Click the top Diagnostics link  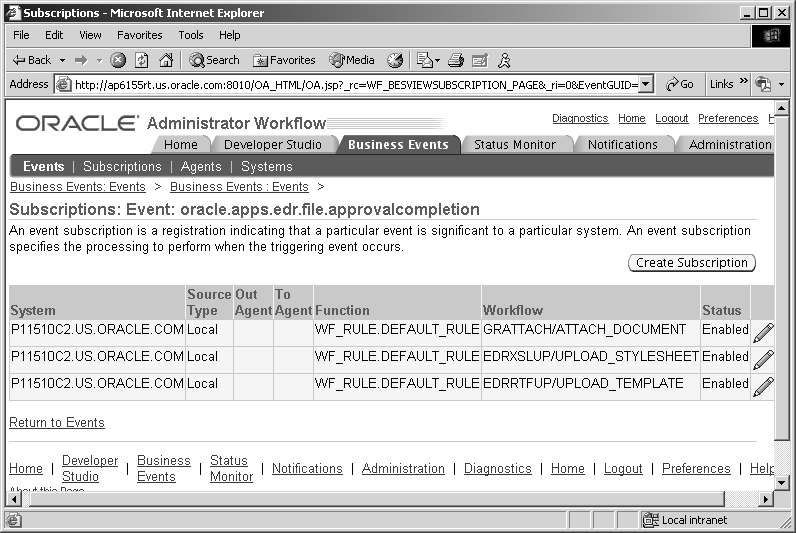tap(580, 118)
